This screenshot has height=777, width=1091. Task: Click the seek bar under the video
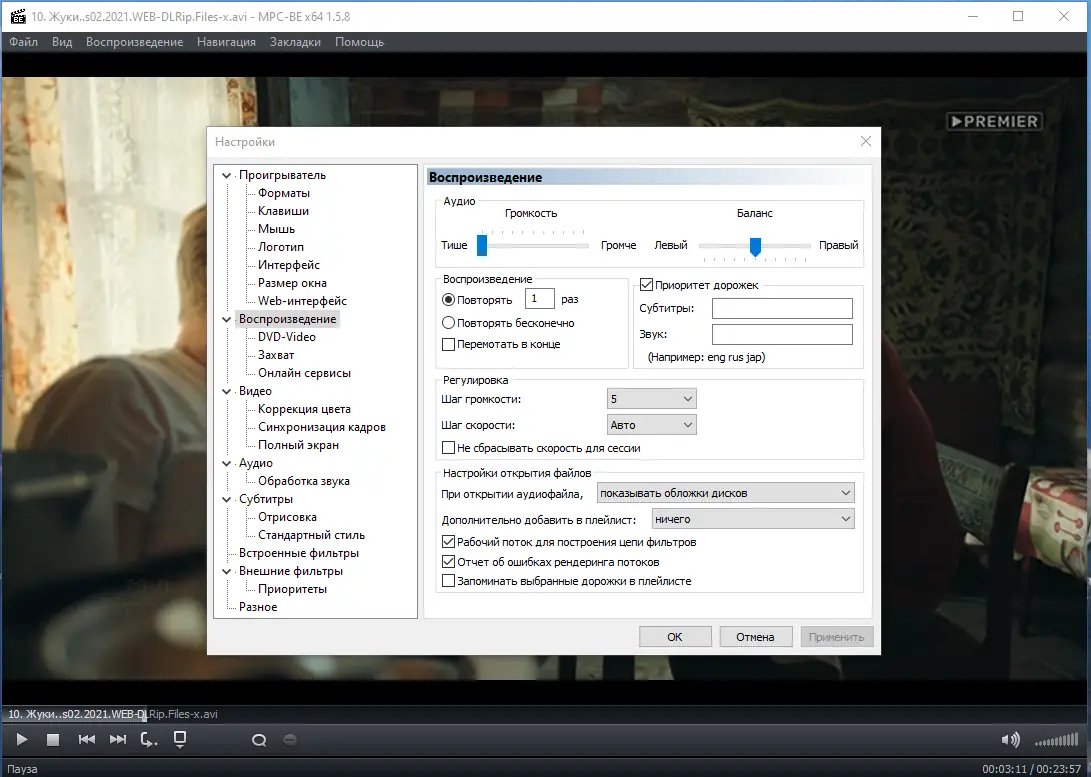[x=546, y=714]
